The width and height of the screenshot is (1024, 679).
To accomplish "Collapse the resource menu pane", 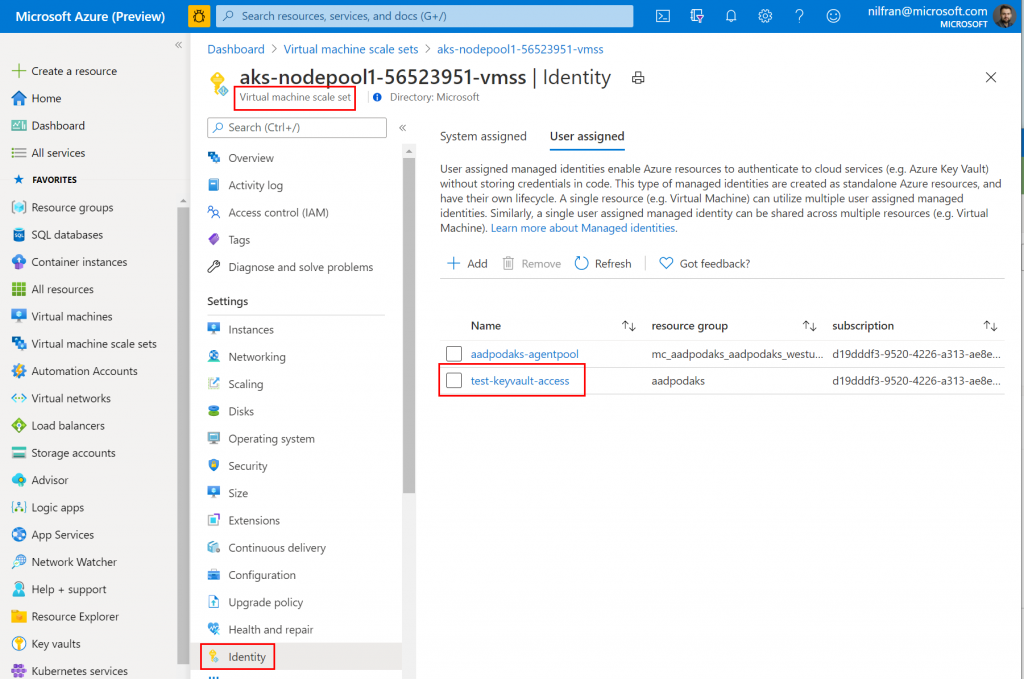I will click(x=403, y=127).
